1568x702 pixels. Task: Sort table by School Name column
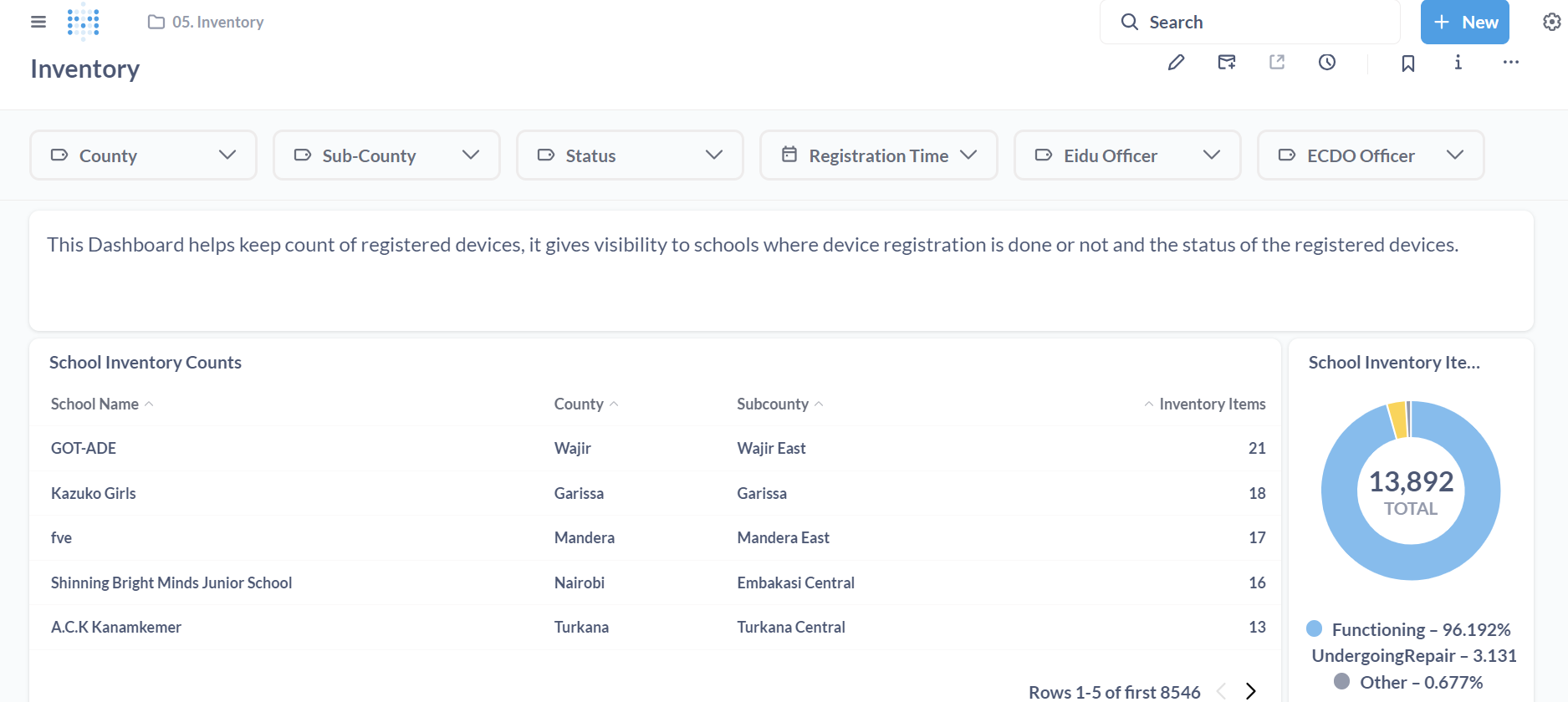(x=95, y=404)
